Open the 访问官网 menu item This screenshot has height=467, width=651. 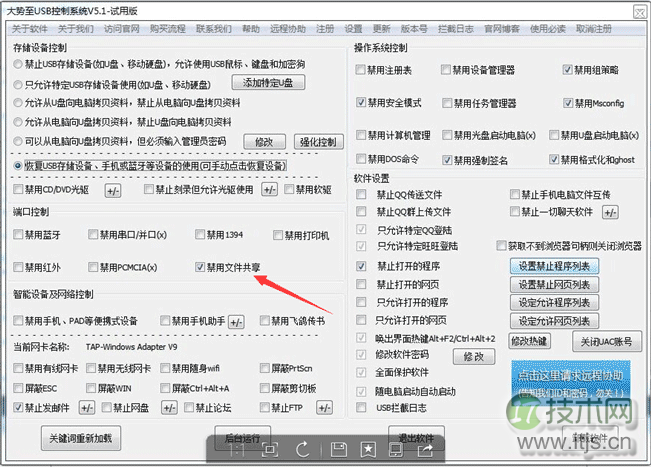point(121,29)
